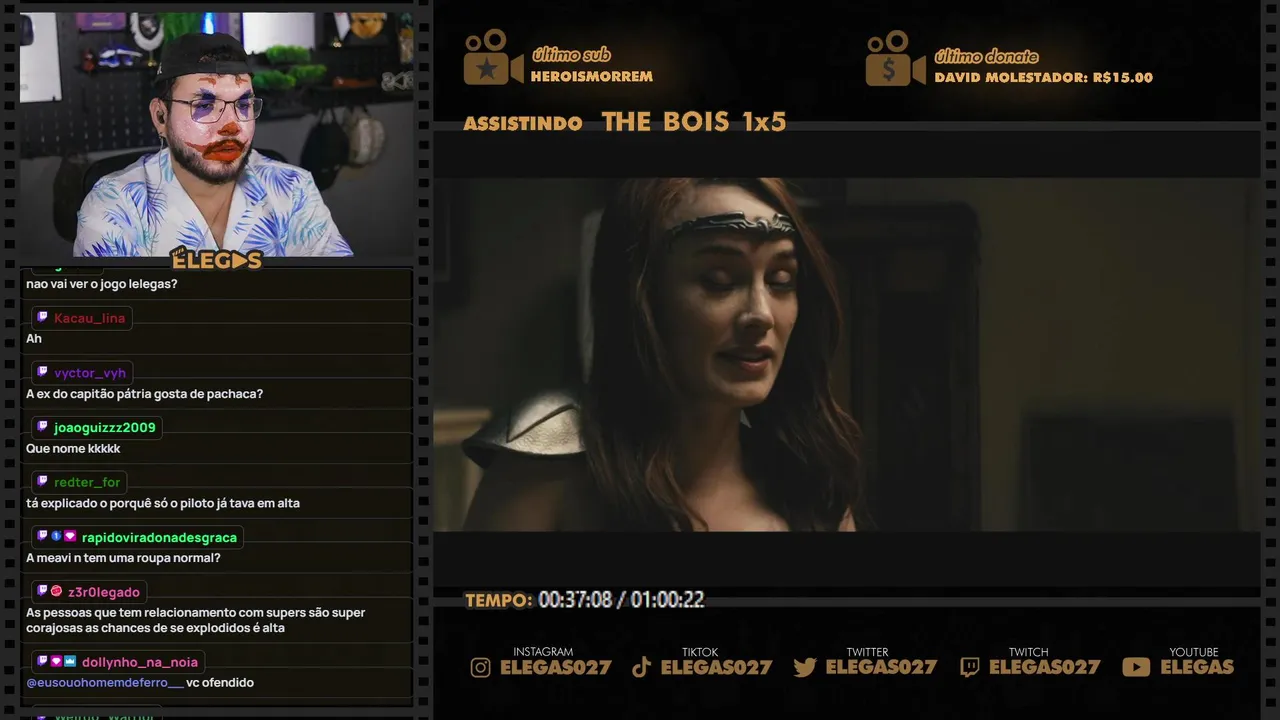Open chat user redter_for
1280x720 pixels.
click(87, 482)
